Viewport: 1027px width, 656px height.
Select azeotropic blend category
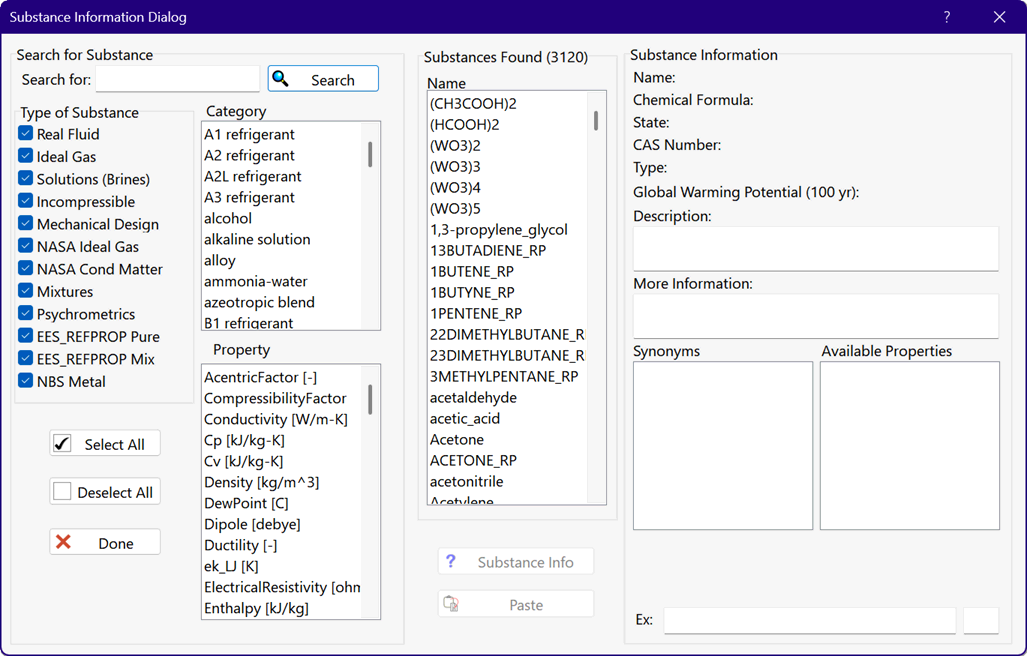coord(259,302)
